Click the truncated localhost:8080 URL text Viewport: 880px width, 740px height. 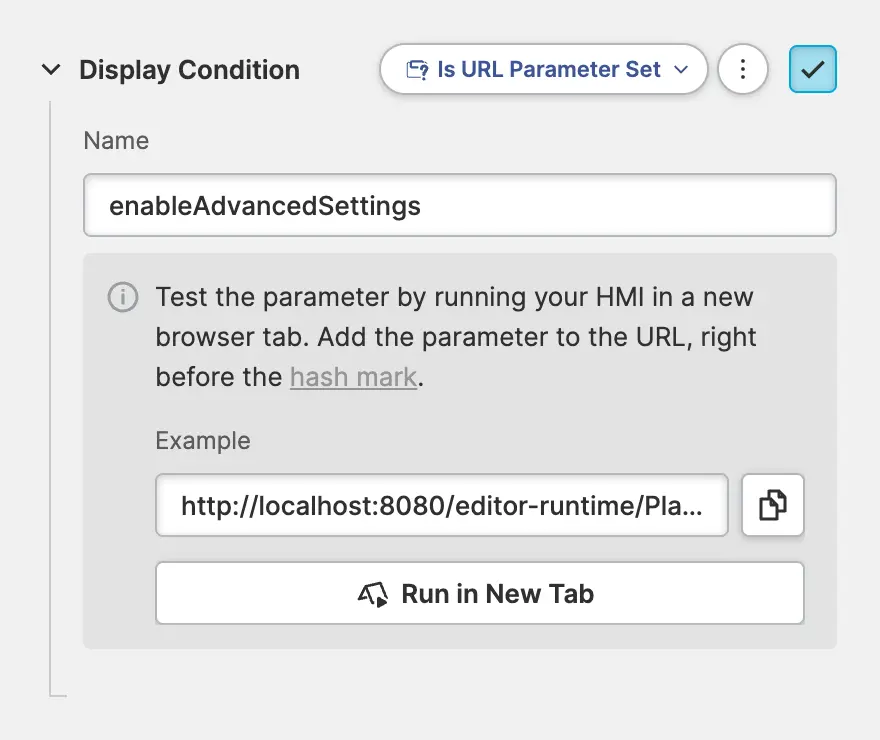tap(440, 506)
